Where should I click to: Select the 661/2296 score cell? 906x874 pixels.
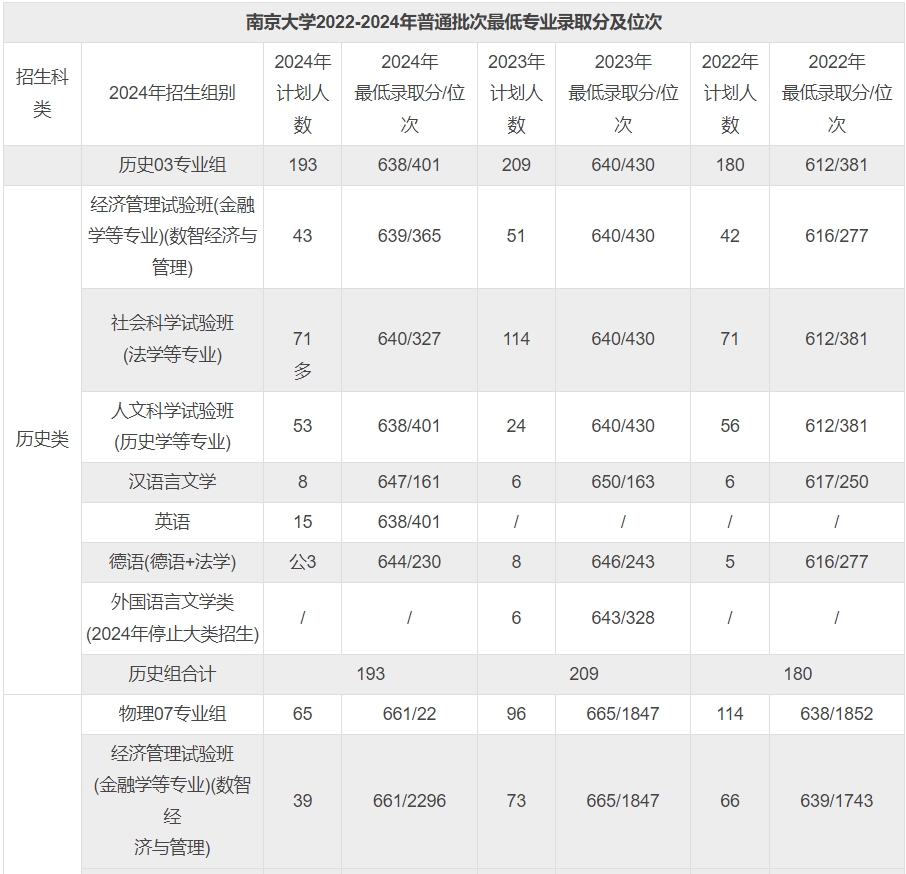[x=409, y=801]
